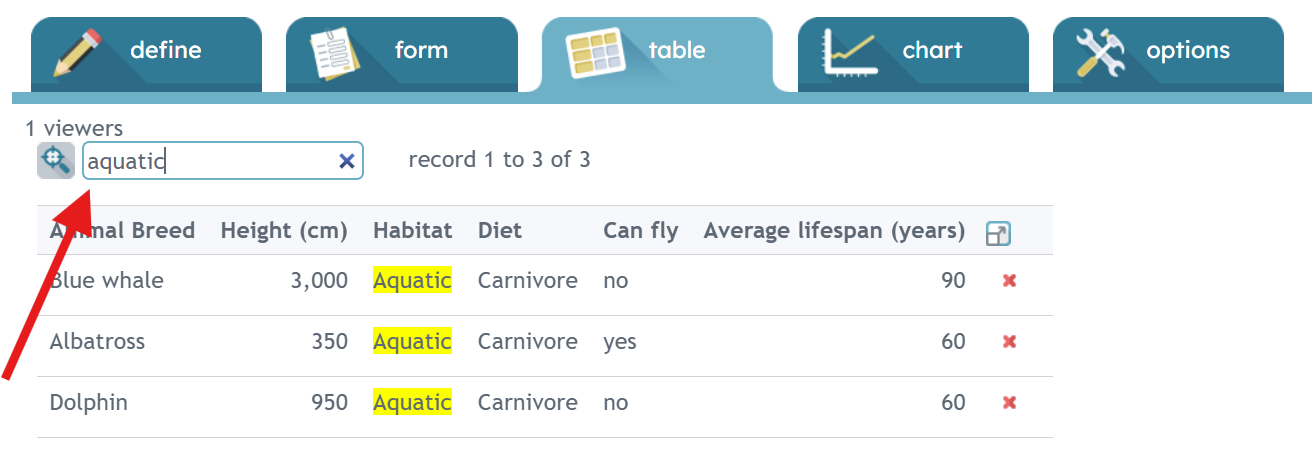Viewport: 1312px width, 452px height.
Task: Click the pencil icon on the define tab
Action: pos(79,53)
